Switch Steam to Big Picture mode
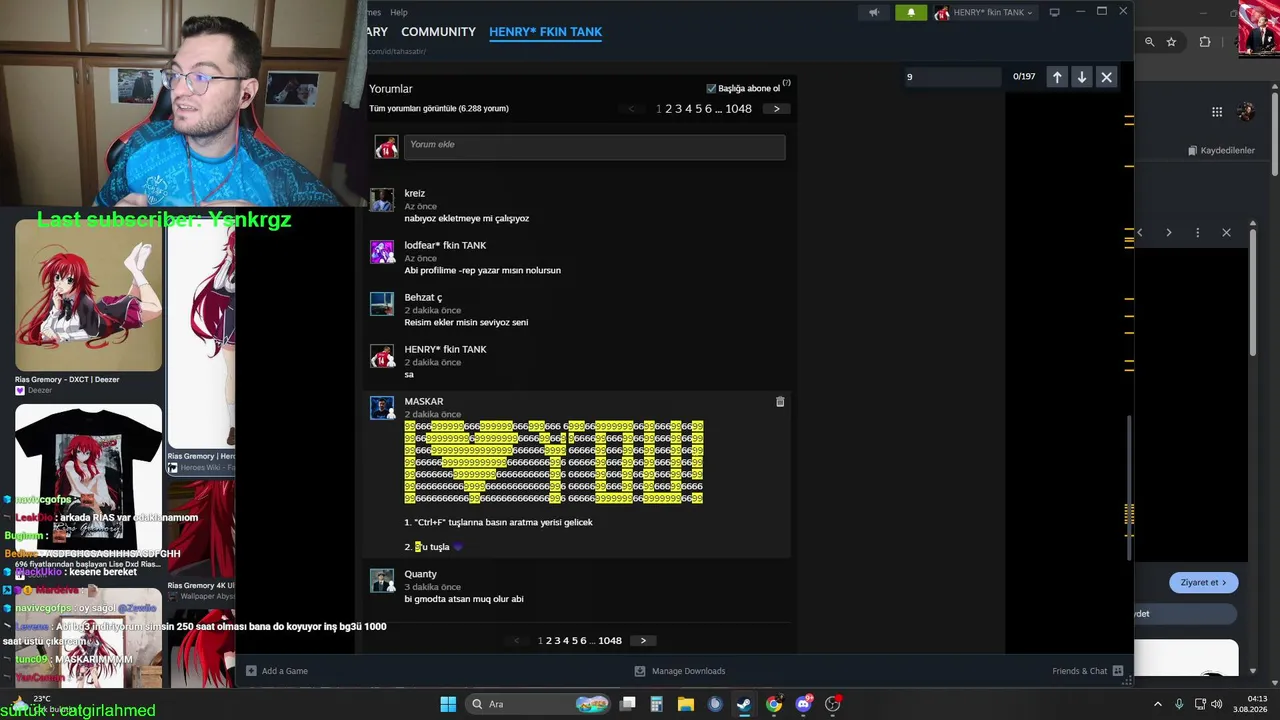Screen dimensions: 1280x720 point(1054,12)
